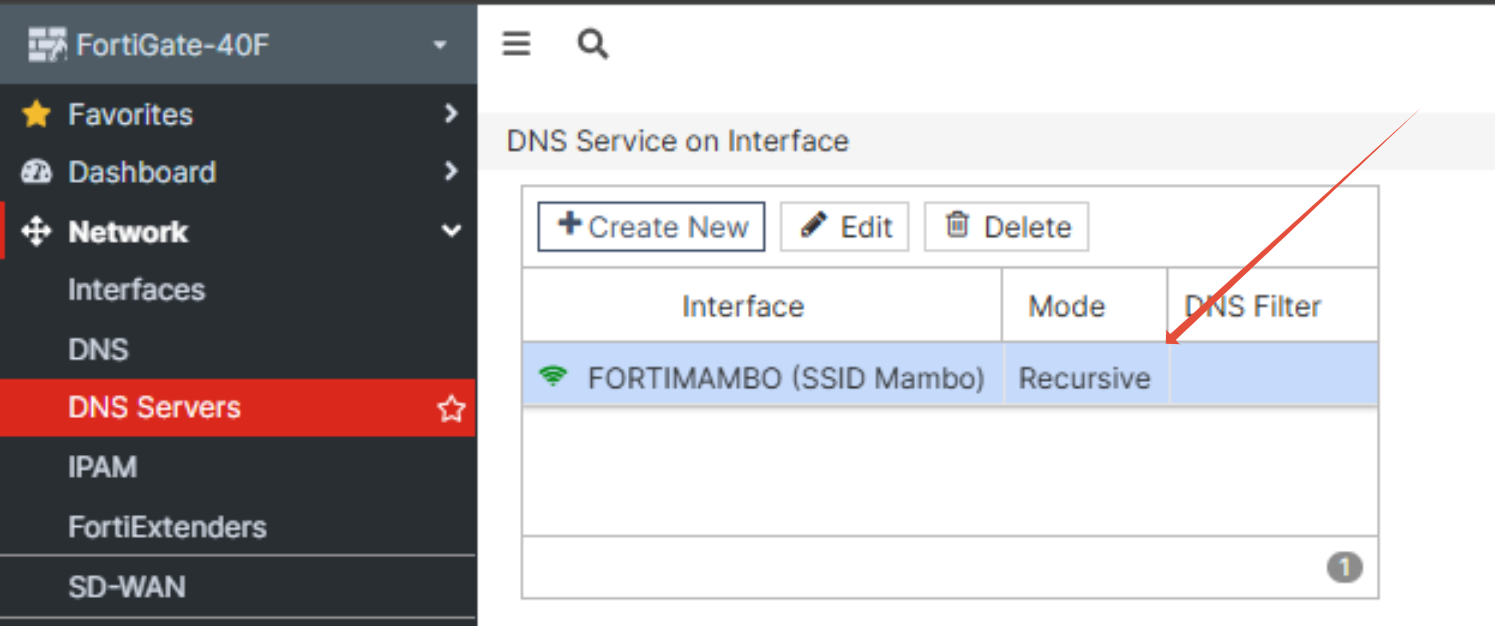Open the Favorites menu

point(130,114)
